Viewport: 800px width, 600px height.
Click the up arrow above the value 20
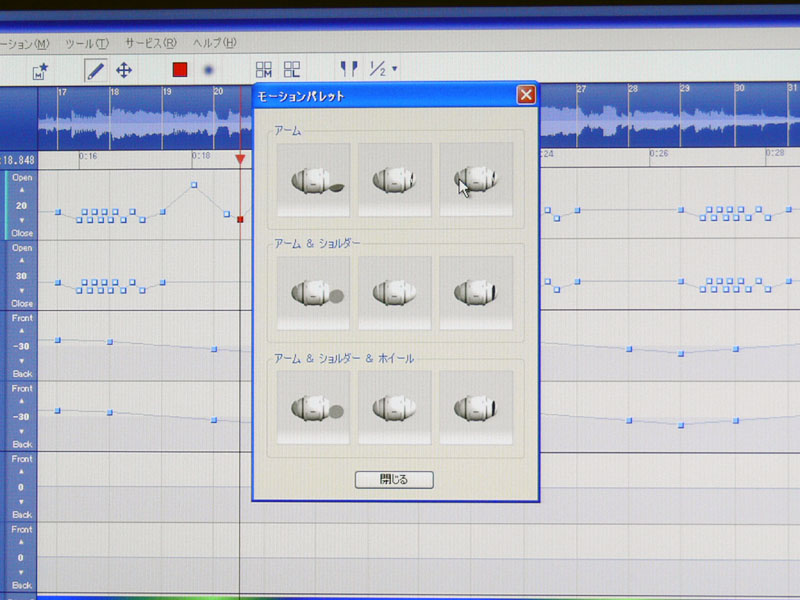click(x=21, y=190)
